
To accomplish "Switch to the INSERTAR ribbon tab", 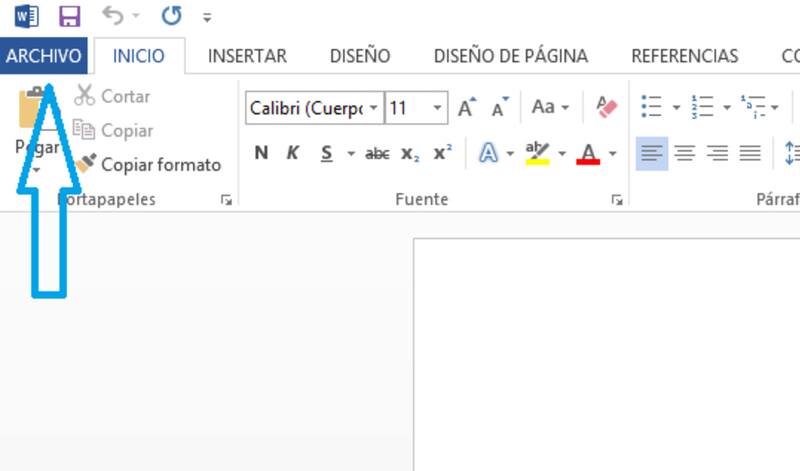I will [x=247, y=56].
